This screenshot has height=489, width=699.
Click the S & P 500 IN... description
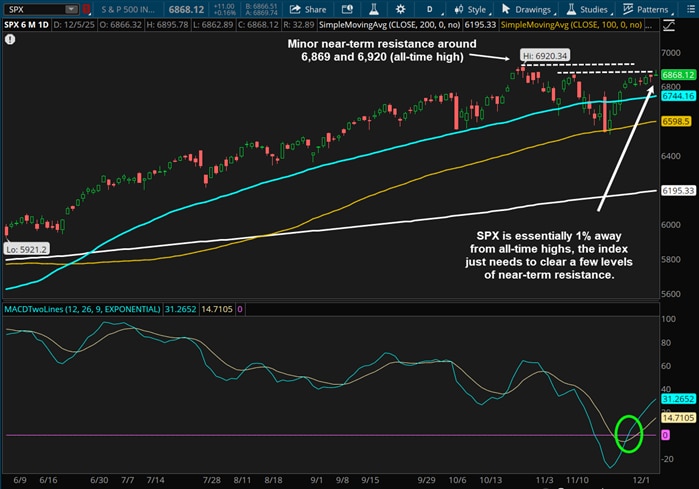click(128, 9)
